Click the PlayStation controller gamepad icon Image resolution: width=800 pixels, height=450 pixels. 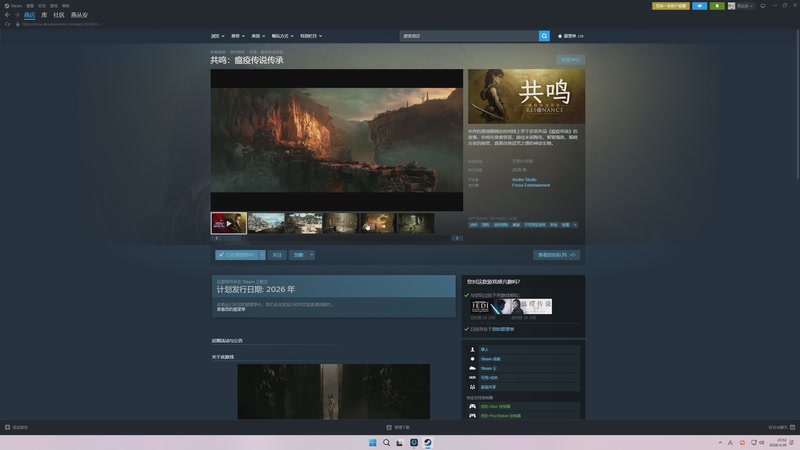(x=472, y=416)
